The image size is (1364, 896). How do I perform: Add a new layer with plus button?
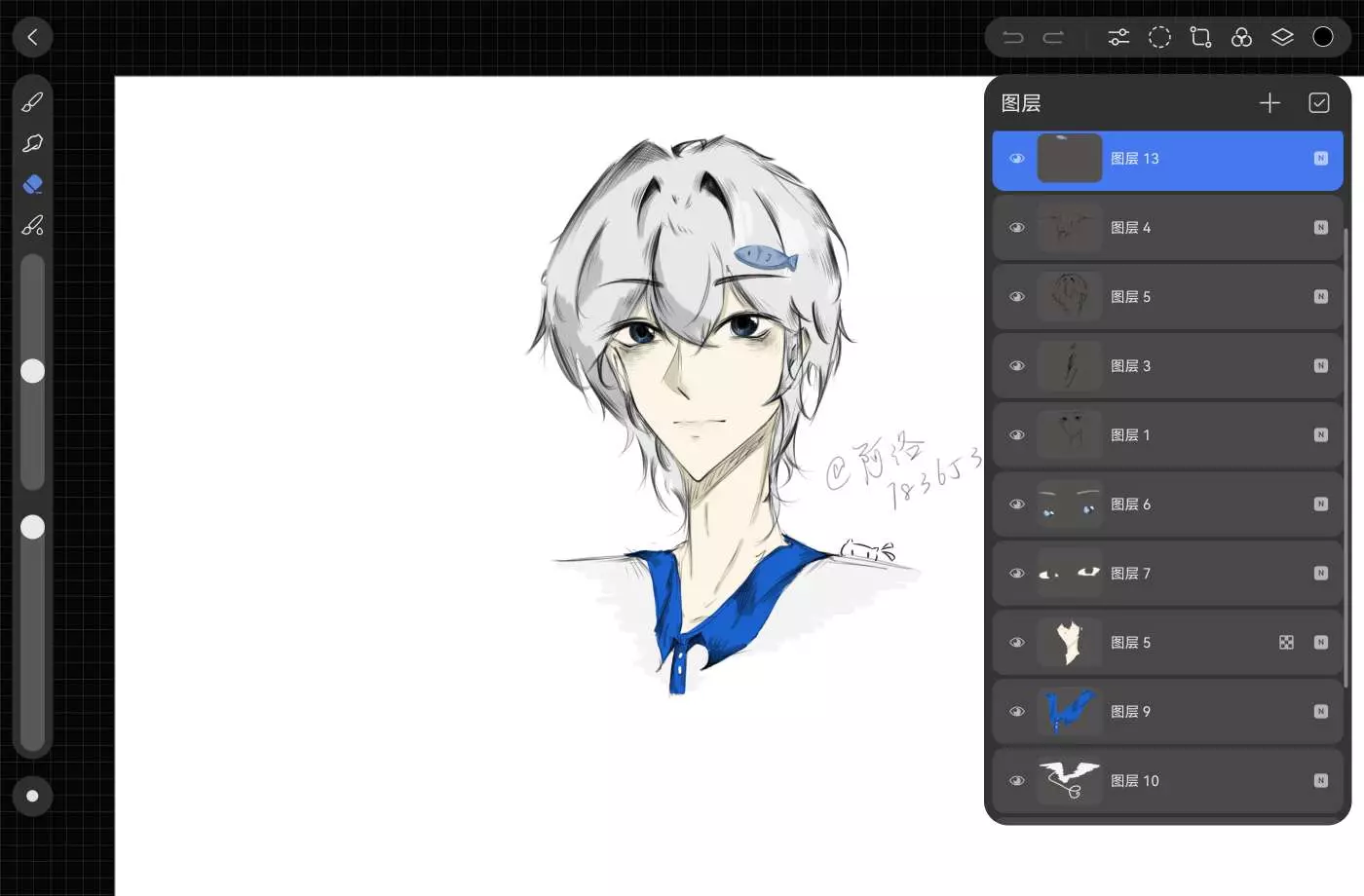click(x=1269, y=103)
